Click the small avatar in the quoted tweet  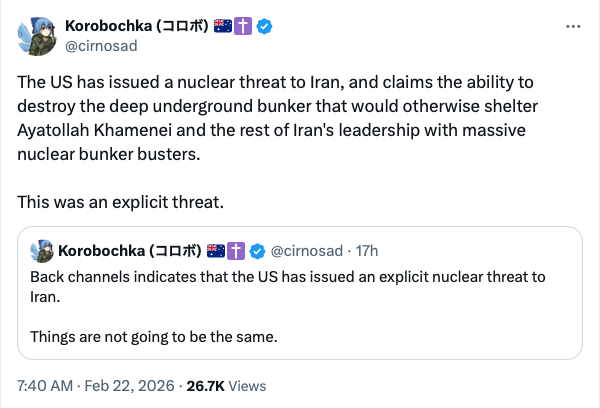(x=41, y=249)
